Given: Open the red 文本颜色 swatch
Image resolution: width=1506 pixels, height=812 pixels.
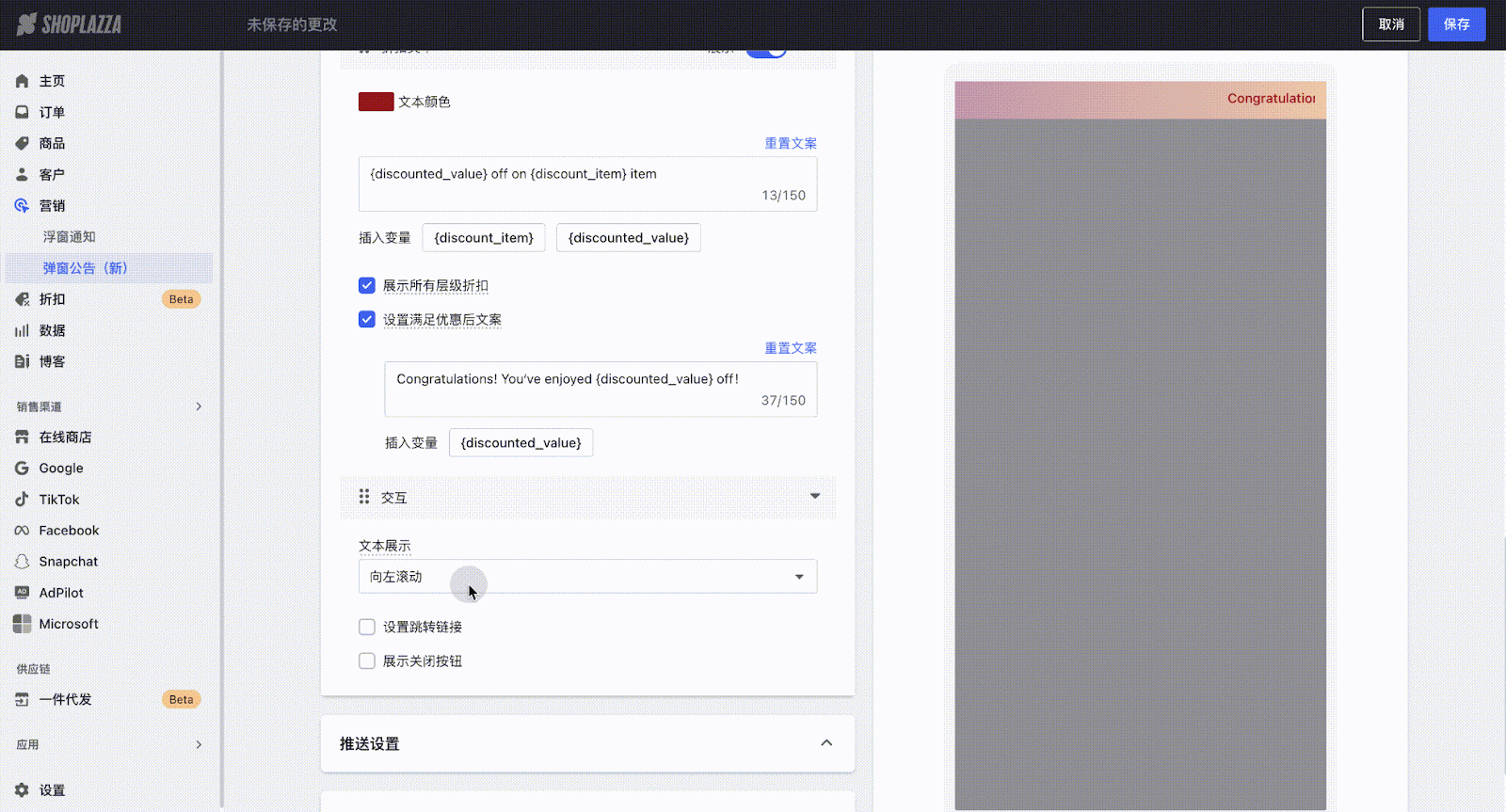Looking at the screenshot, I should coord(376,102).
